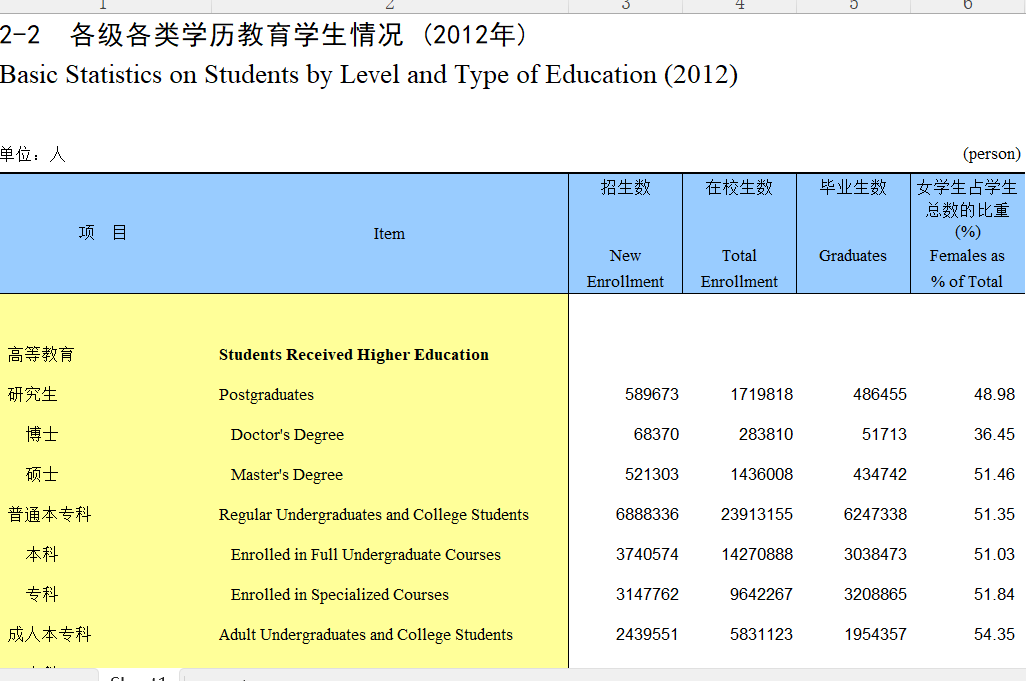The height and width of the screenshot is (681, 1026).
Task: Click 'Students Received Higher Education' cell
Action: (354, 355)
